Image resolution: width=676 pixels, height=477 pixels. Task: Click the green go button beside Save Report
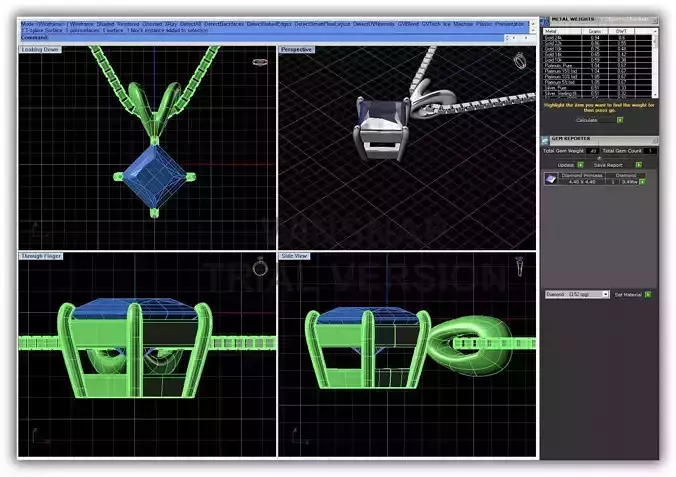pyautogui.click(x=638, y=165)
